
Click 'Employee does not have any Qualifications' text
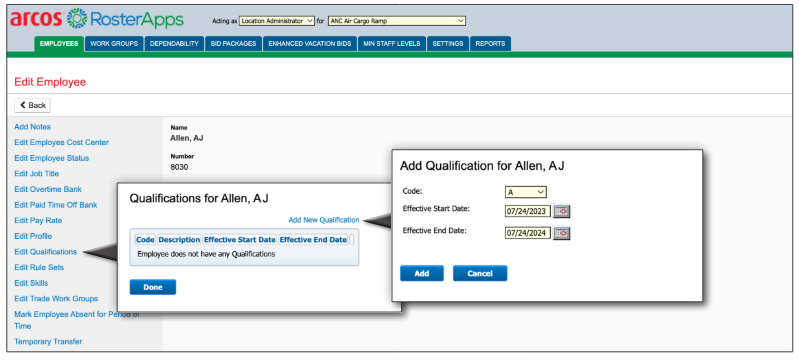tap(206, 253)
